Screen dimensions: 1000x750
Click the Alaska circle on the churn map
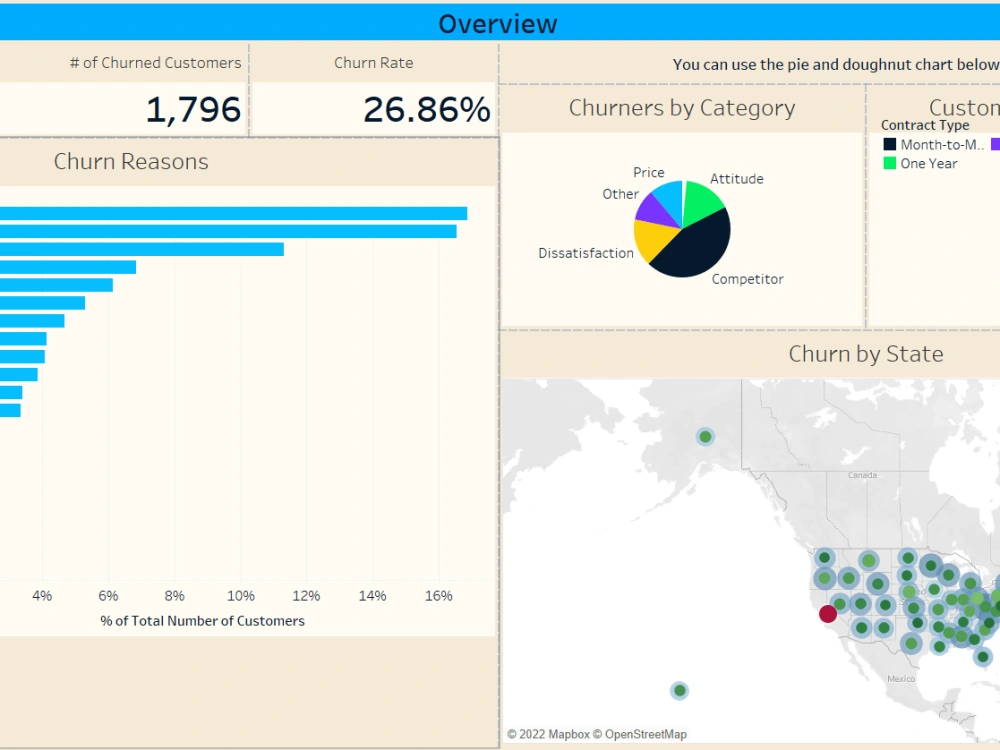pos(704,436)
